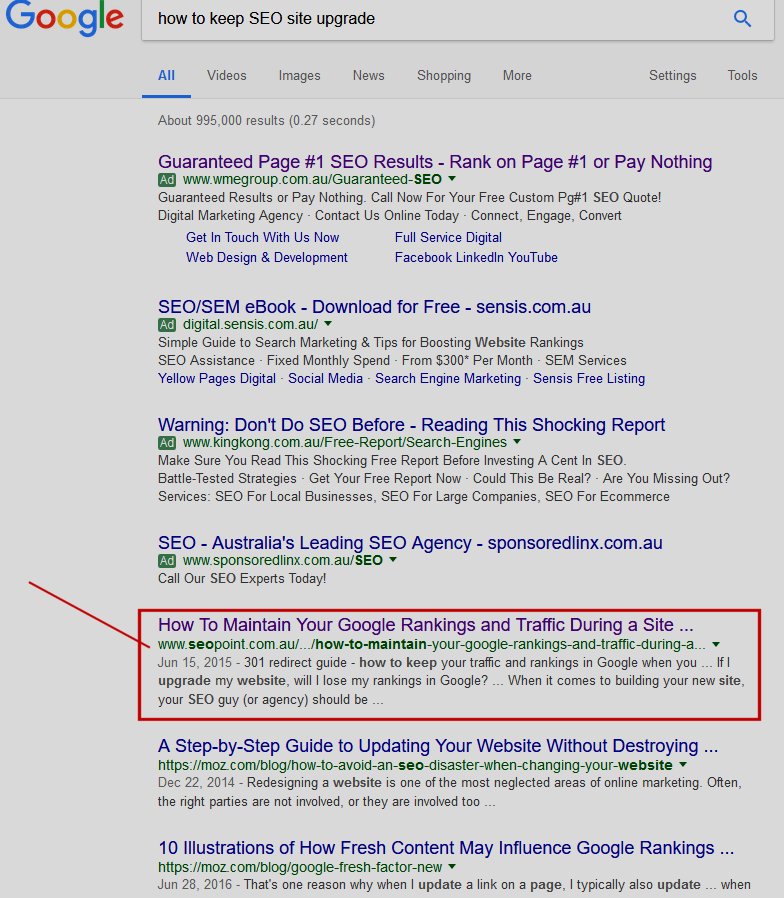784x898 pixels.
Task: Expand dropdown arrow next to kingkong.com.au URL
Action: [517, 442]
